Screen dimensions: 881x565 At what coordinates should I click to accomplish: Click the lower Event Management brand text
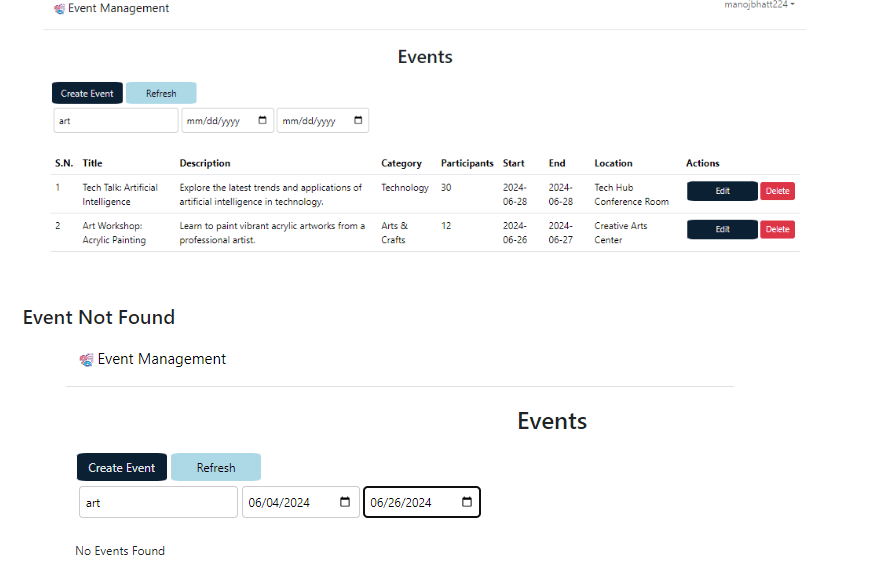tap(162, 359)
